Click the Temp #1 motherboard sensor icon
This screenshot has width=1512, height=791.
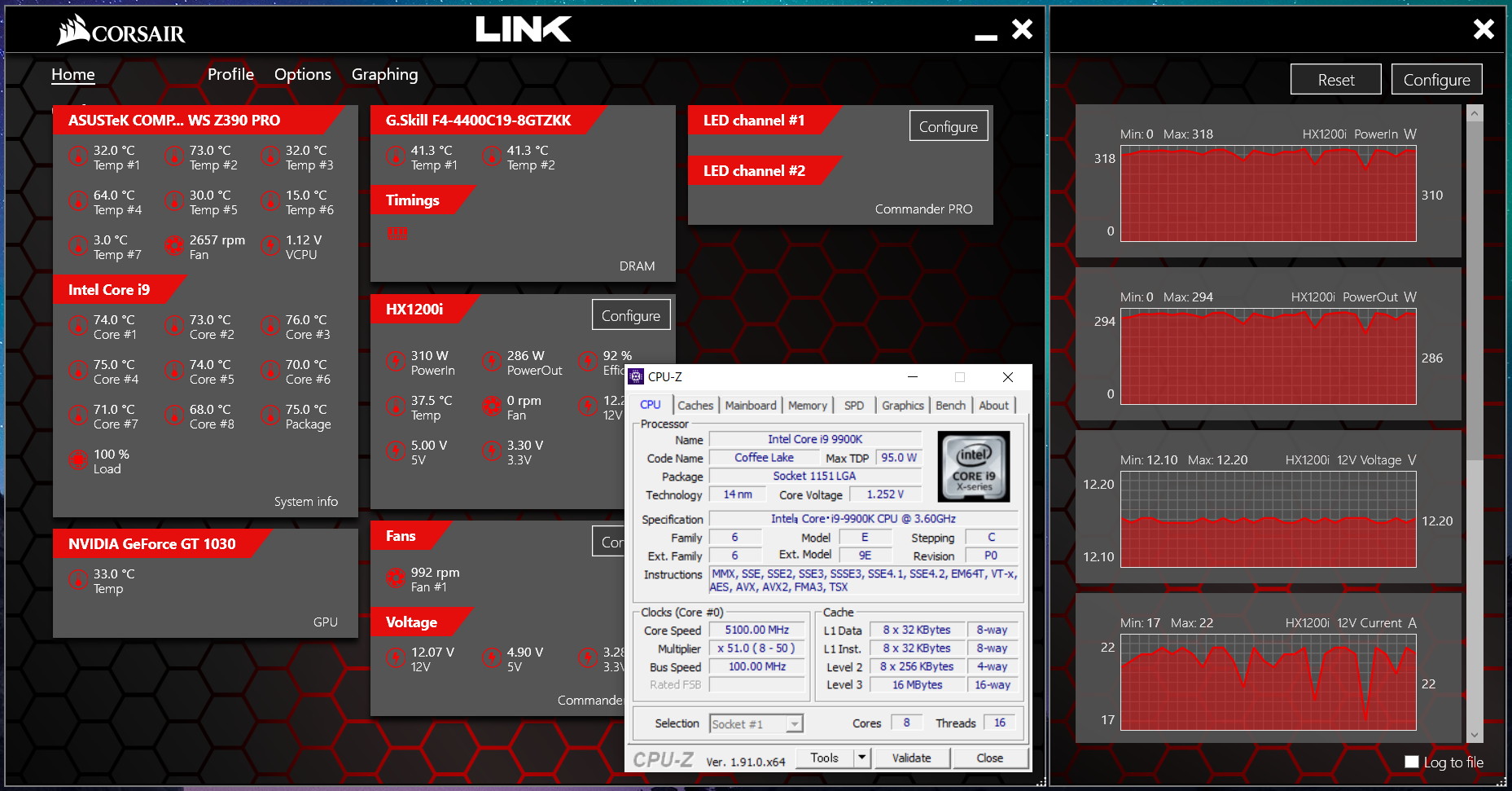[78, 156]
